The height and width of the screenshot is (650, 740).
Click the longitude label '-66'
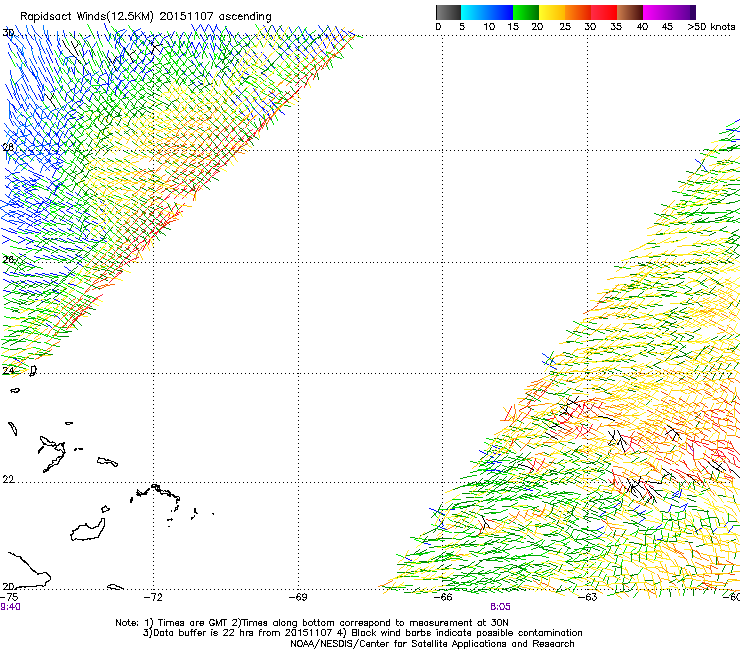(443, 597)
